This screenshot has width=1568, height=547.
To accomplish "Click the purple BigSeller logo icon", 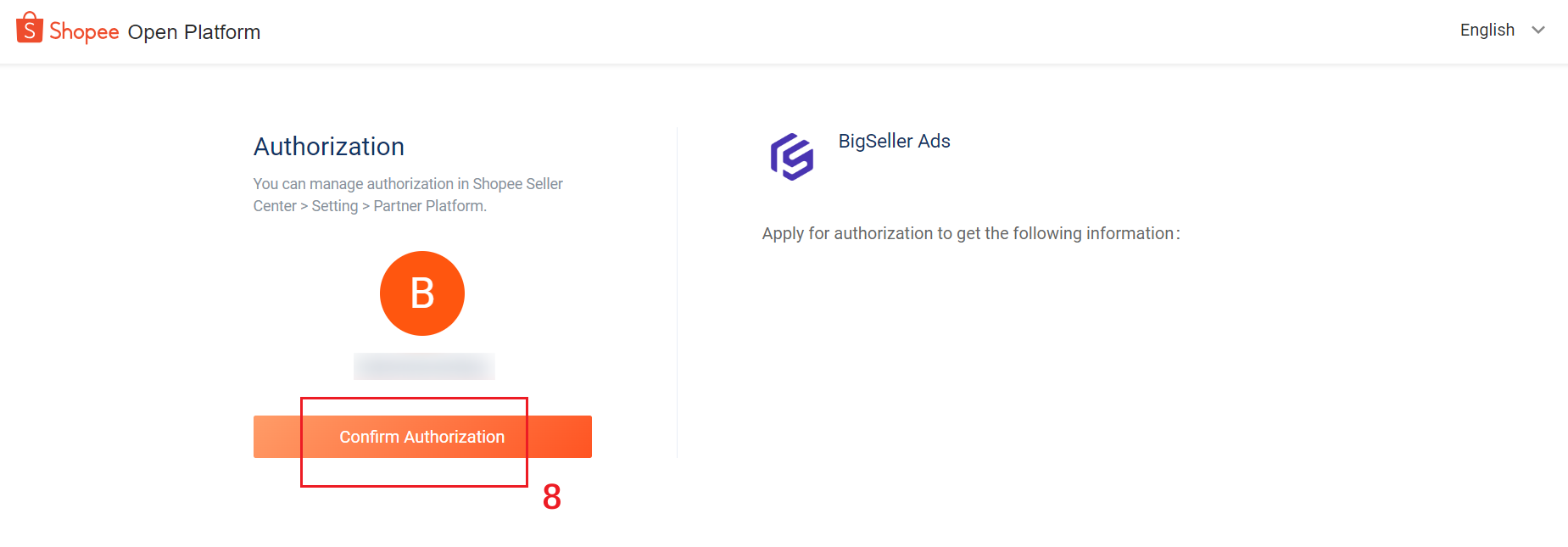I will (x=791, y=157).
